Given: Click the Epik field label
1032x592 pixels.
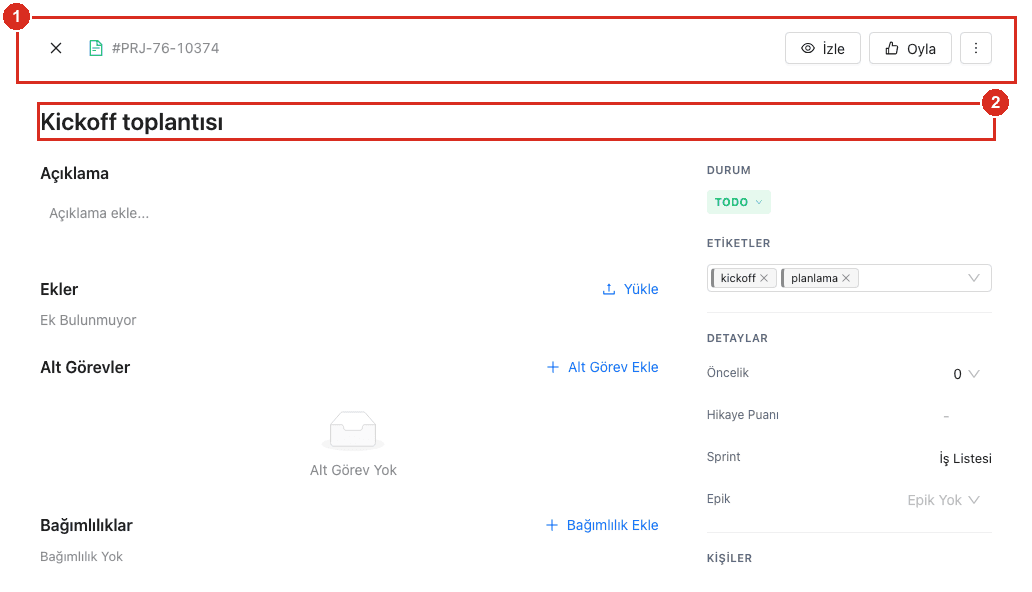Looking at the screenshot, I should click(x=719, y=498).
